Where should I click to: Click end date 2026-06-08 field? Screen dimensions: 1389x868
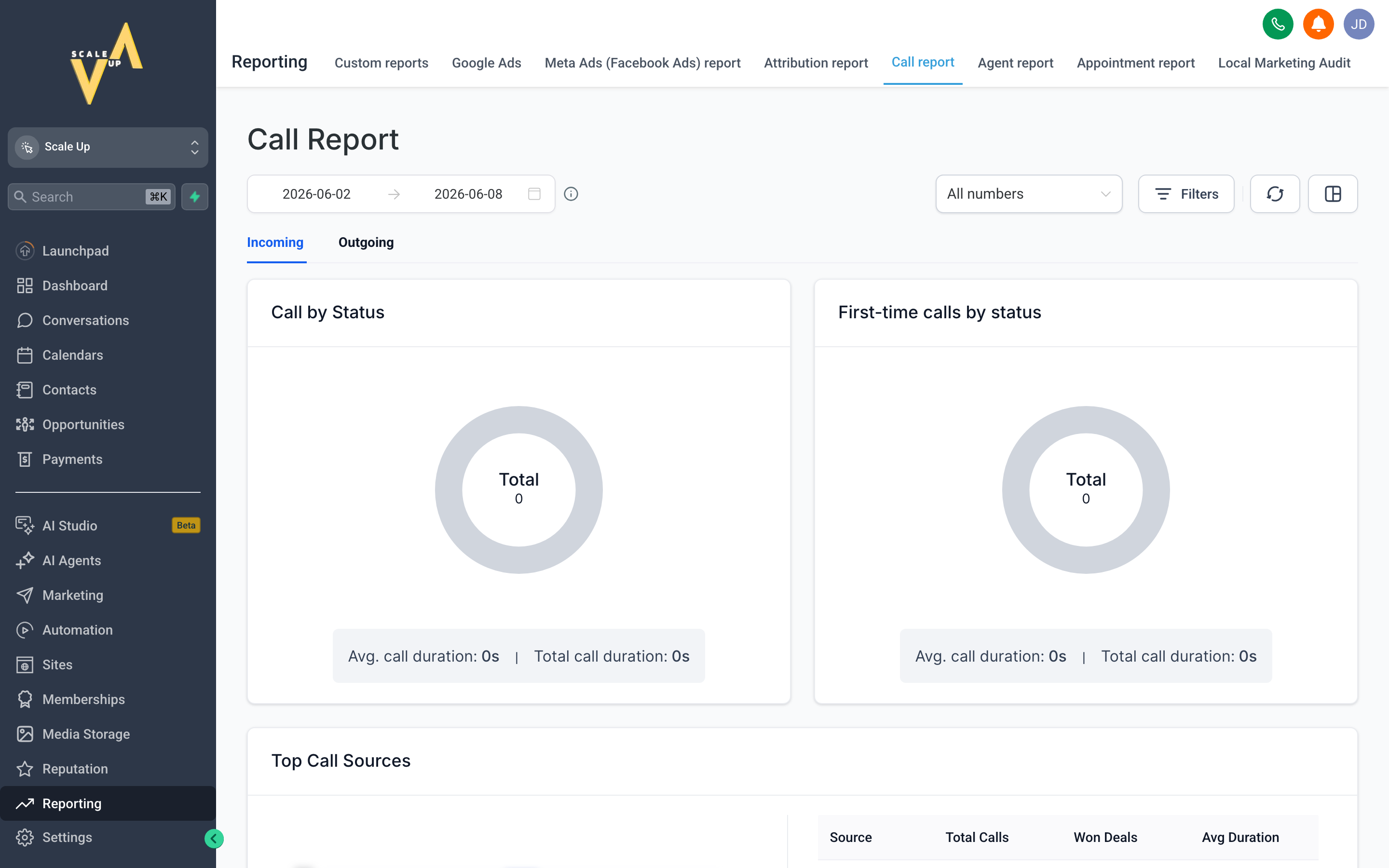(x=468, y=194)
